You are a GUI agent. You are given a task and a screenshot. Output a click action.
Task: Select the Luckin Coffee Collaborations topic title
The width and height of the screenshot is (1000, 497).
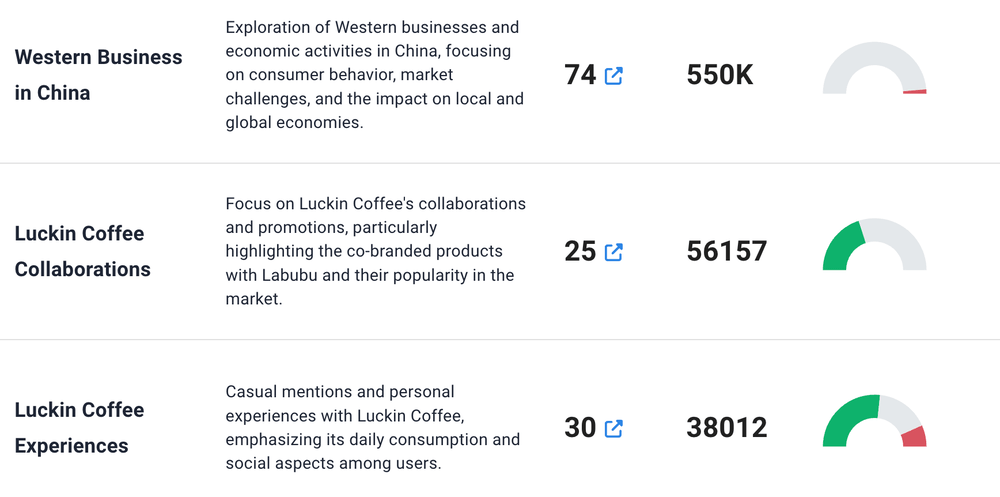coord(82,251)
